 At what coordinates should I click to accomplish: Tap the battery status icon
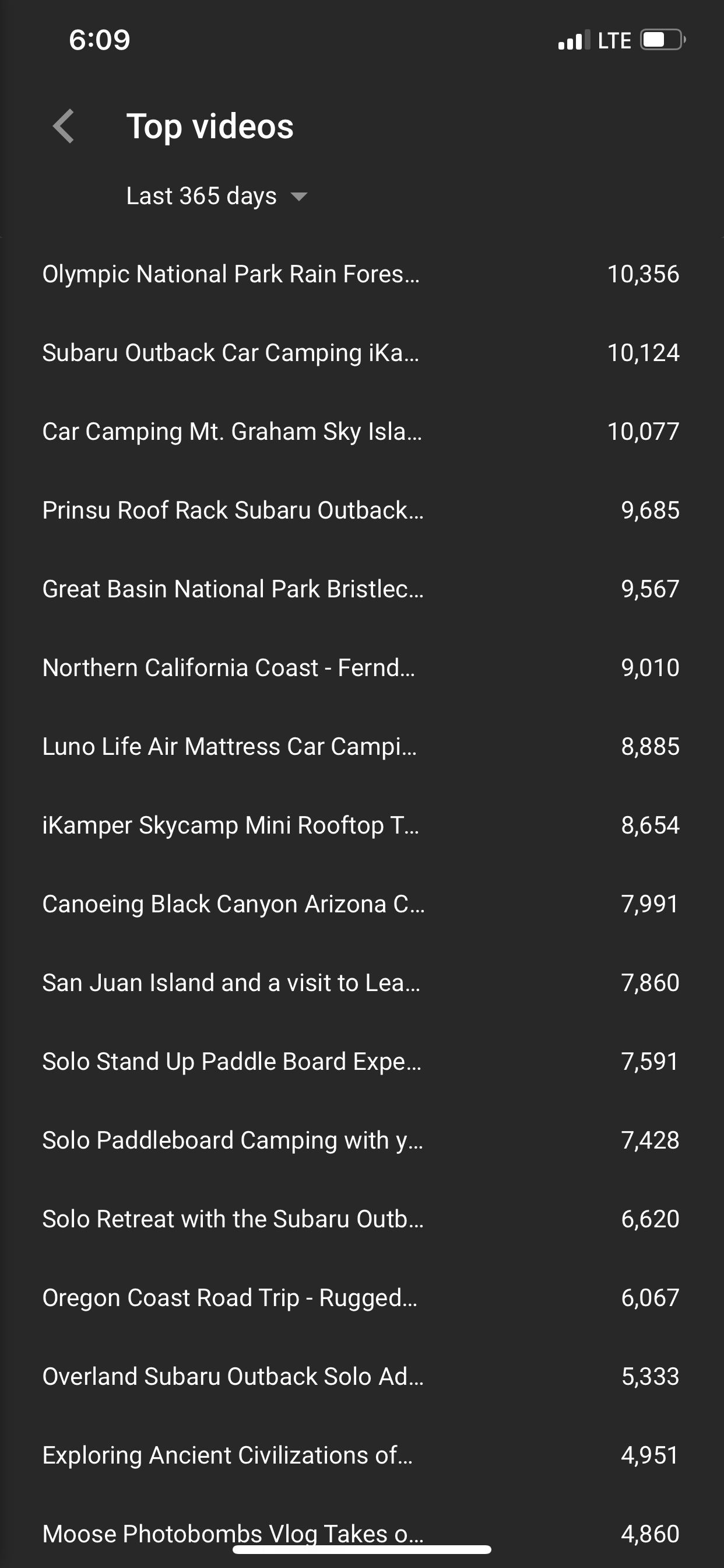coord(662,40)
